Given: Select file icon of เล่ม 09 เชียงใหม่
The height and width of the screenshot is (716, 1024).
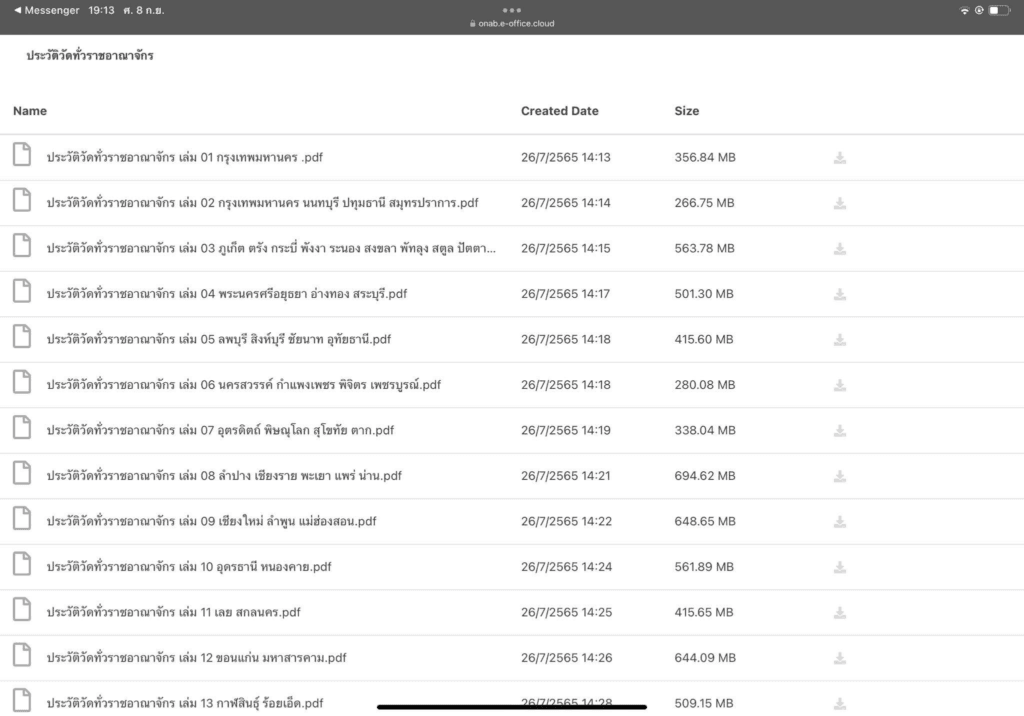Looking at the screenshot, I should click(x=22, y=520).
